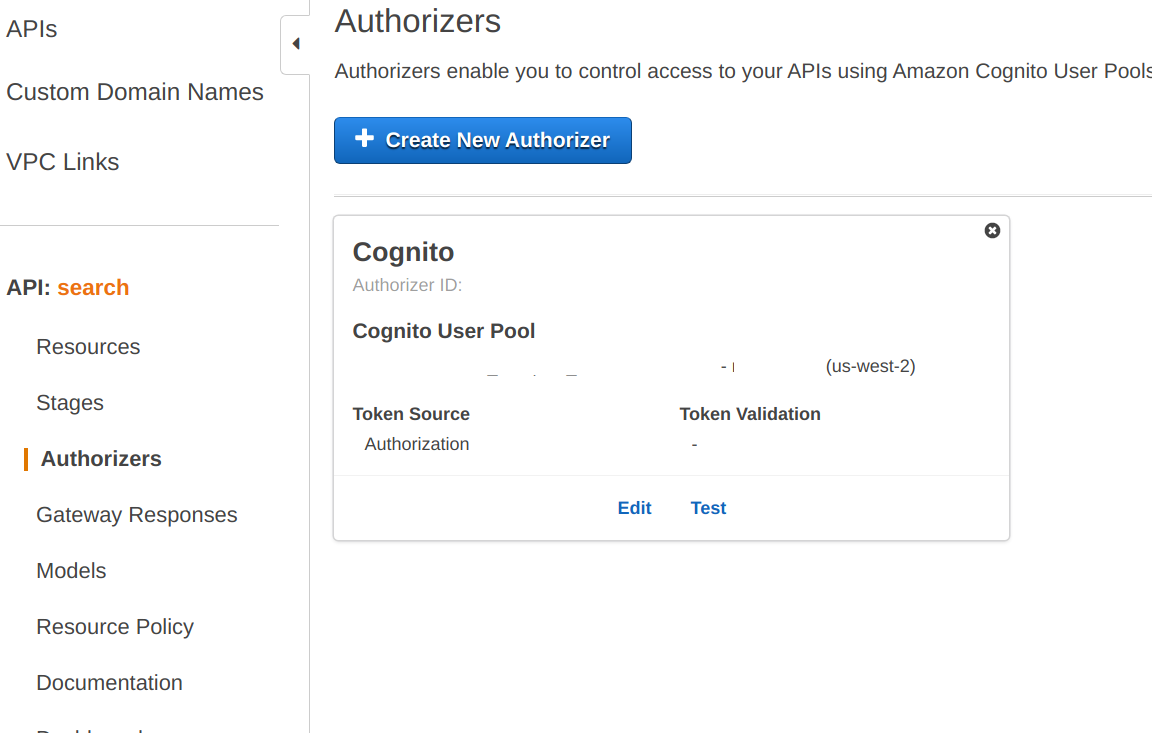This screenshot has height=733, width=1152.
Task: Click the Authorization token source value
Action: click(417, 444)
